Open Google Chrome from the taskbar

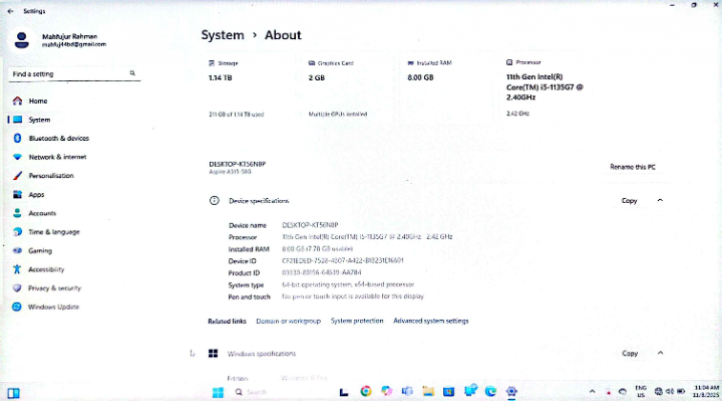[366, 392]
